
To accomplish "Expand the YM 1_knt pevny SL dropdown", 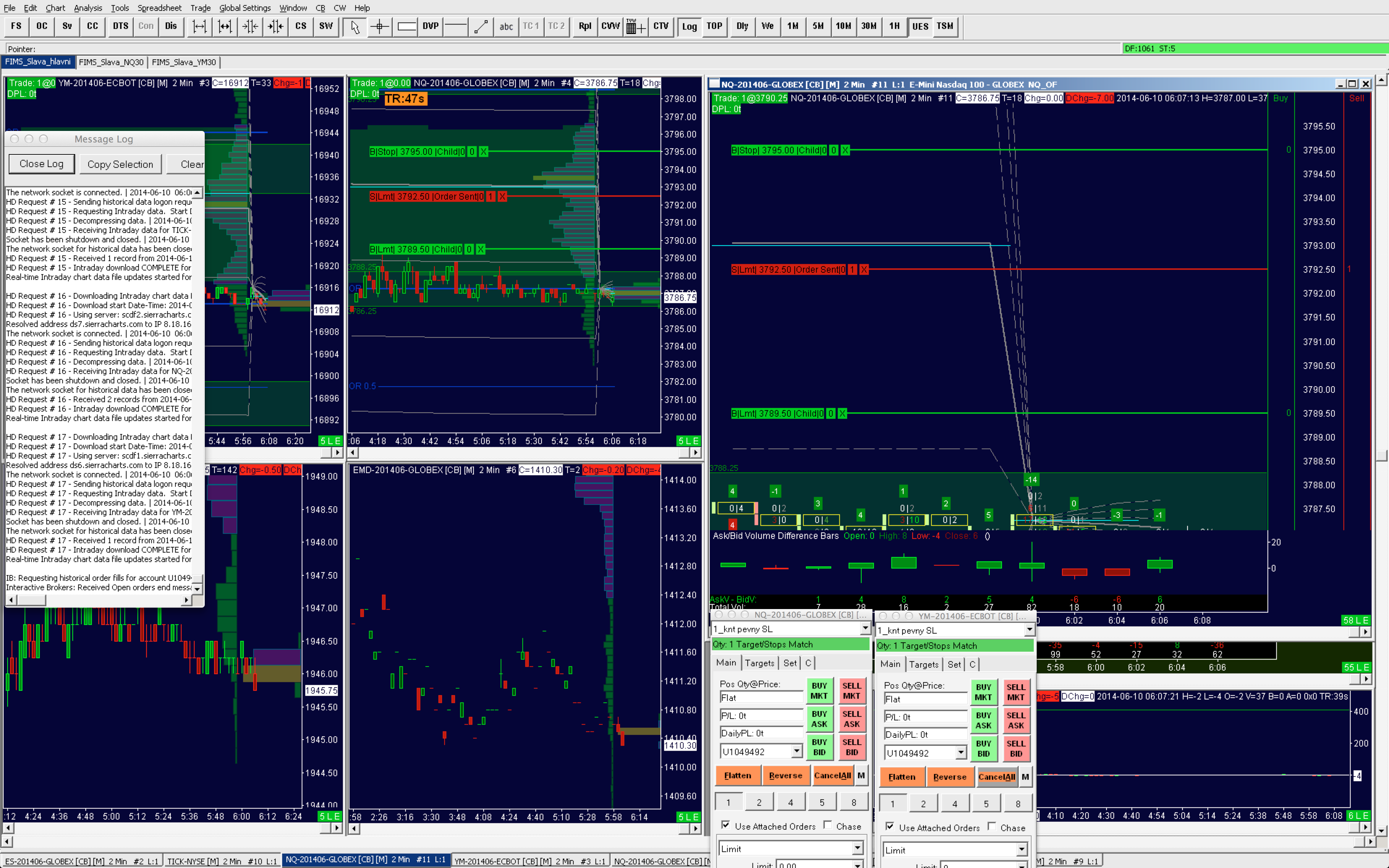I will tap(1029, 630).
